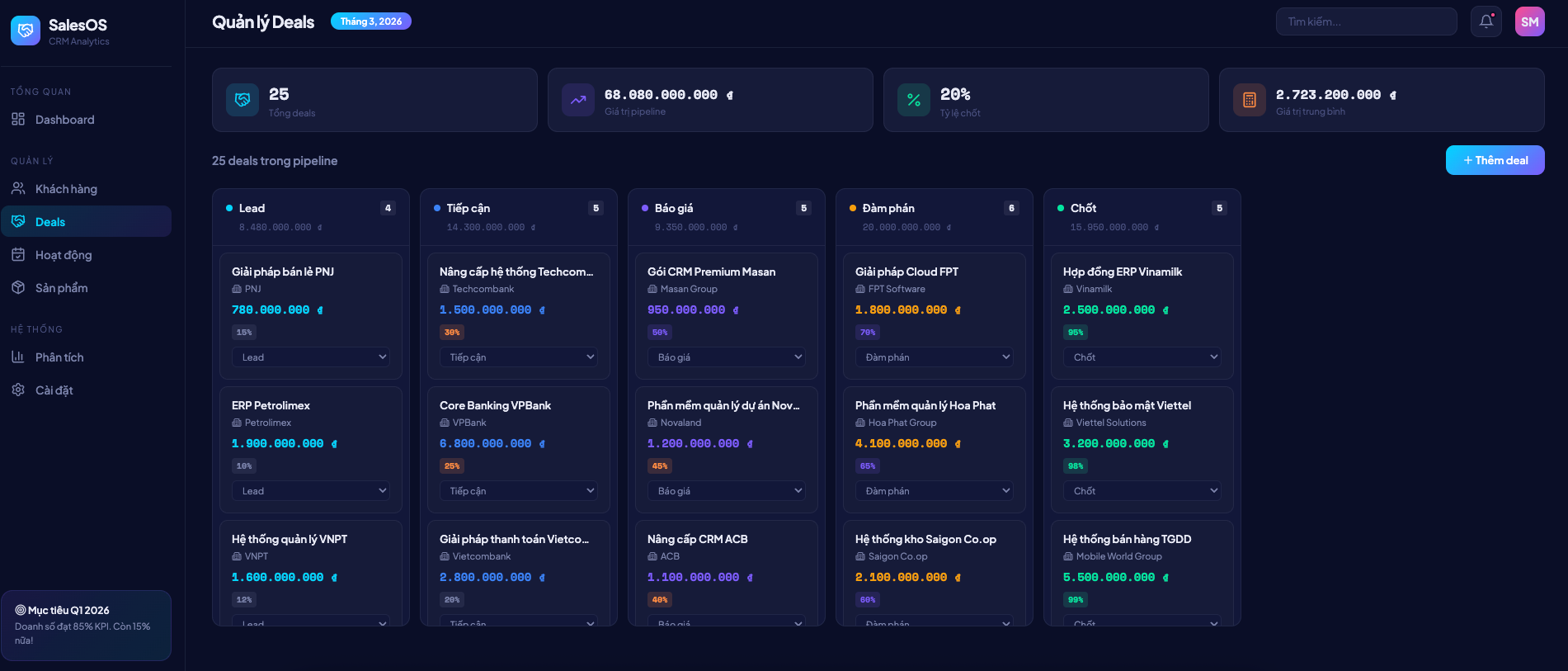This screenshot has width=1568, height=671.
Task: Click the 25 deals trong pipeline text
Action: click(275, 161)
